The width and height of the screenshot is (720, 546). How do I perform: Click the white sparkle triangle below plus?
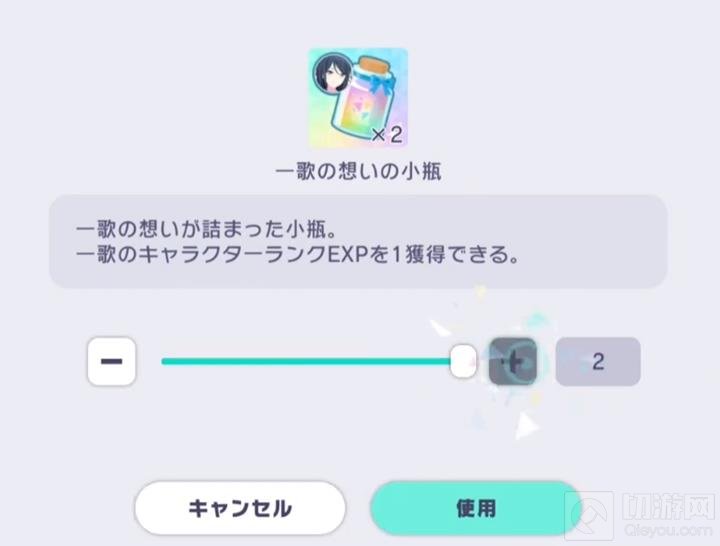click(525, 427)
